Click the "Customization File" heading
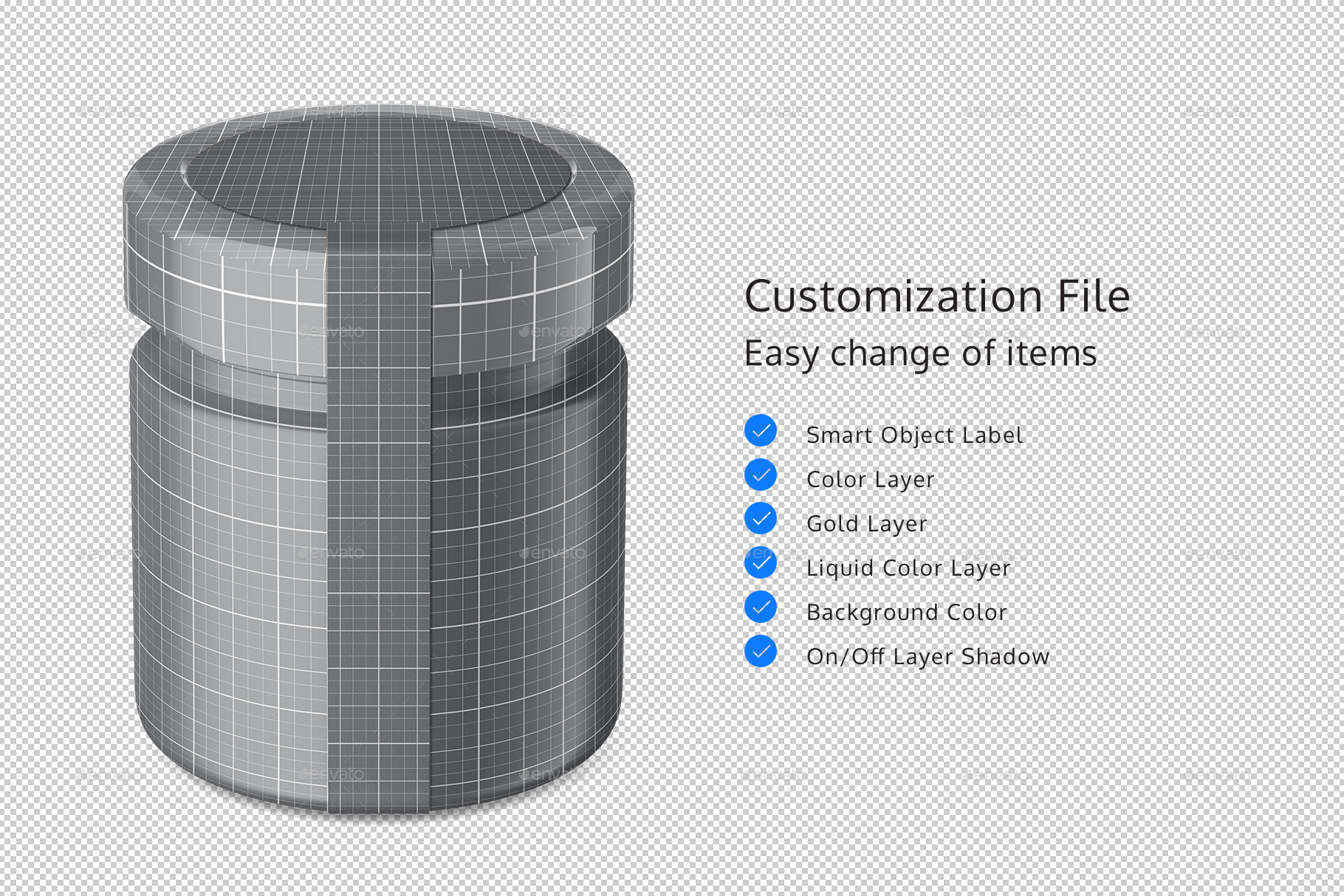Image resolution: width=1344 pixels, height=896 pixels. [937, 297]
